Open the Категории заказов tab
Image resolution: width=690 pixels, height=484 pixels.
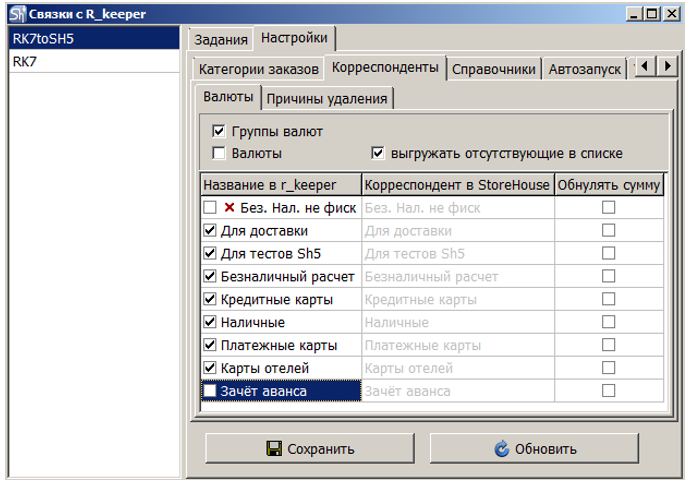pyautogui.click(x=258, y=69)
